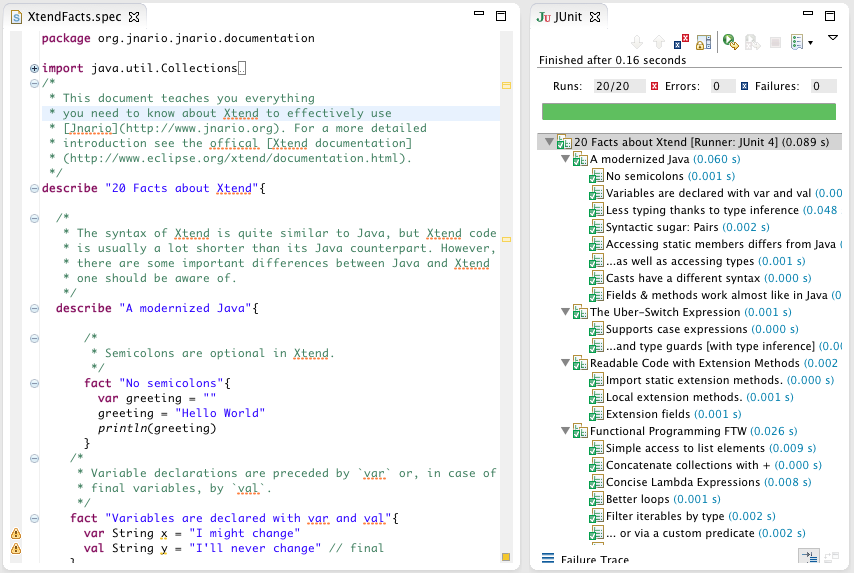This screenshot has width=854, height=573.
Task: Collapse the top file comment block
Action: coord(34,83)
